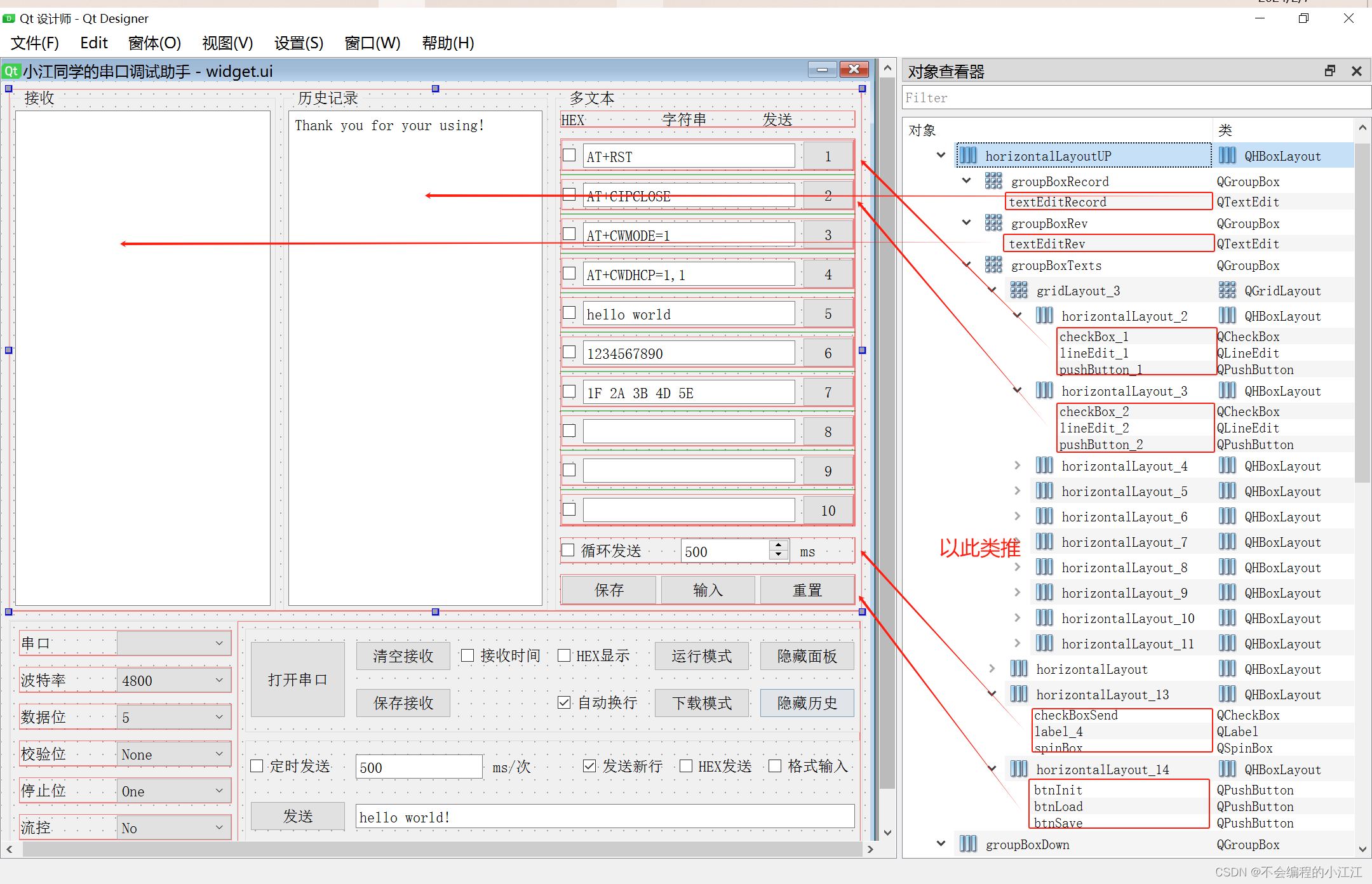
Task: Click the 打开串口 button
Action: click(x=298, y=680)
